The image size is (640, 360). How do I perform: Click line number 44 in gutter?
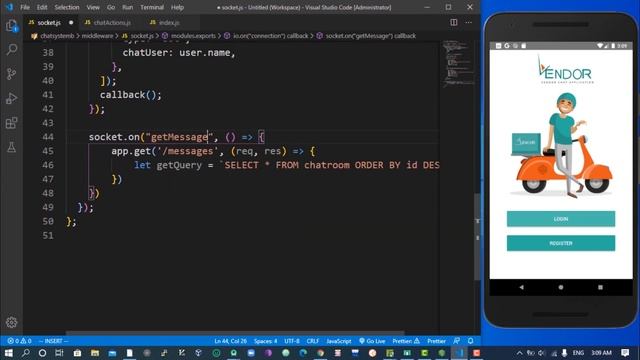48,137
